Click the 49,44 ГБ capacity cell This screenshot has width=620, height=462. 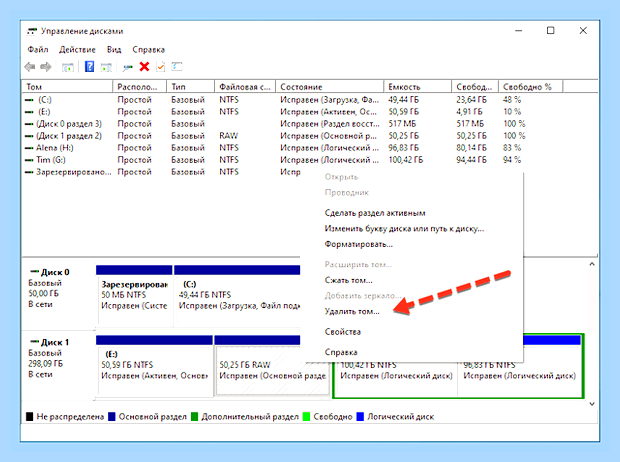point(404,100)
